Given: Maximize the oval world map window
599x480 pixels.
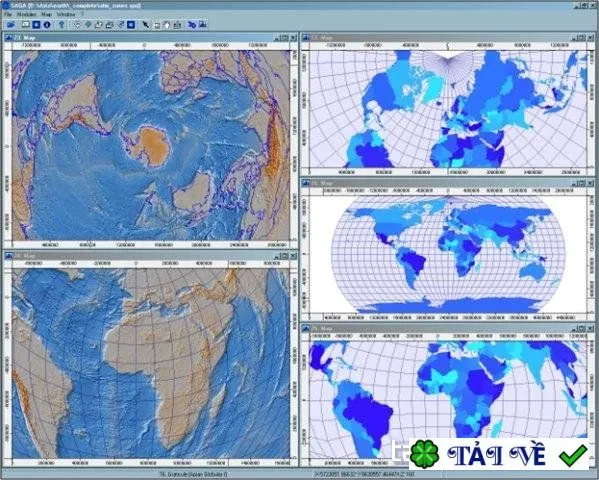Looking at the screenshot, I should (x=582, y=183).
